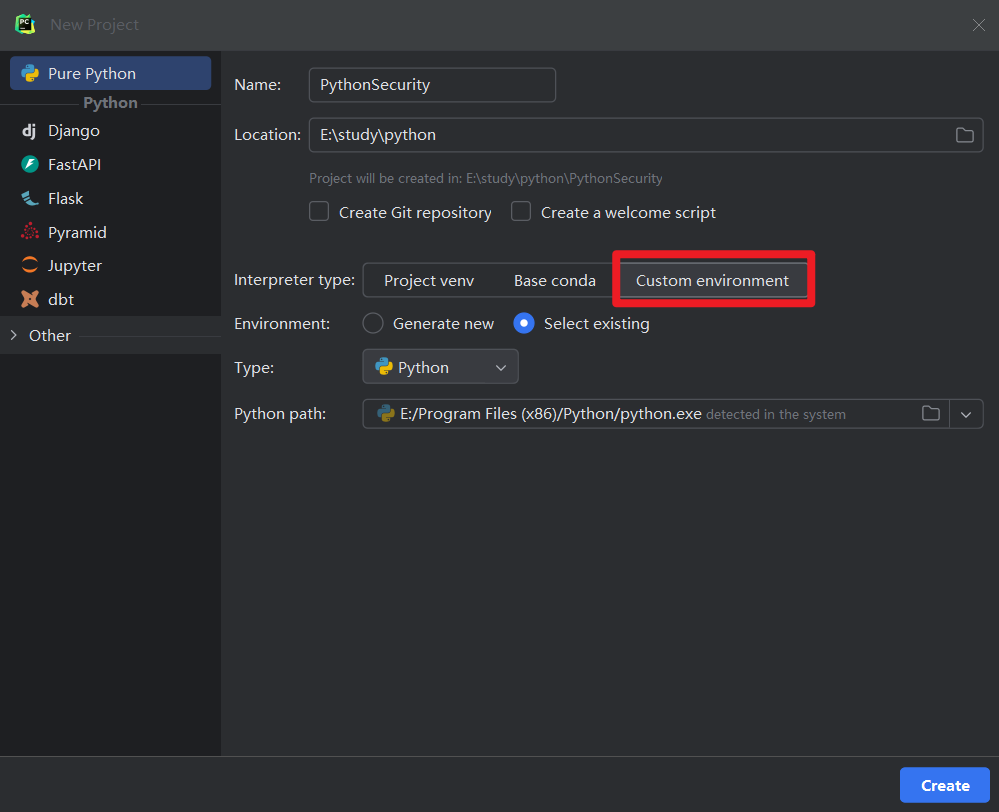This screenshot has width=999, height=812.
Task: Choose the Pyramid framework icon
Action: 30,232
